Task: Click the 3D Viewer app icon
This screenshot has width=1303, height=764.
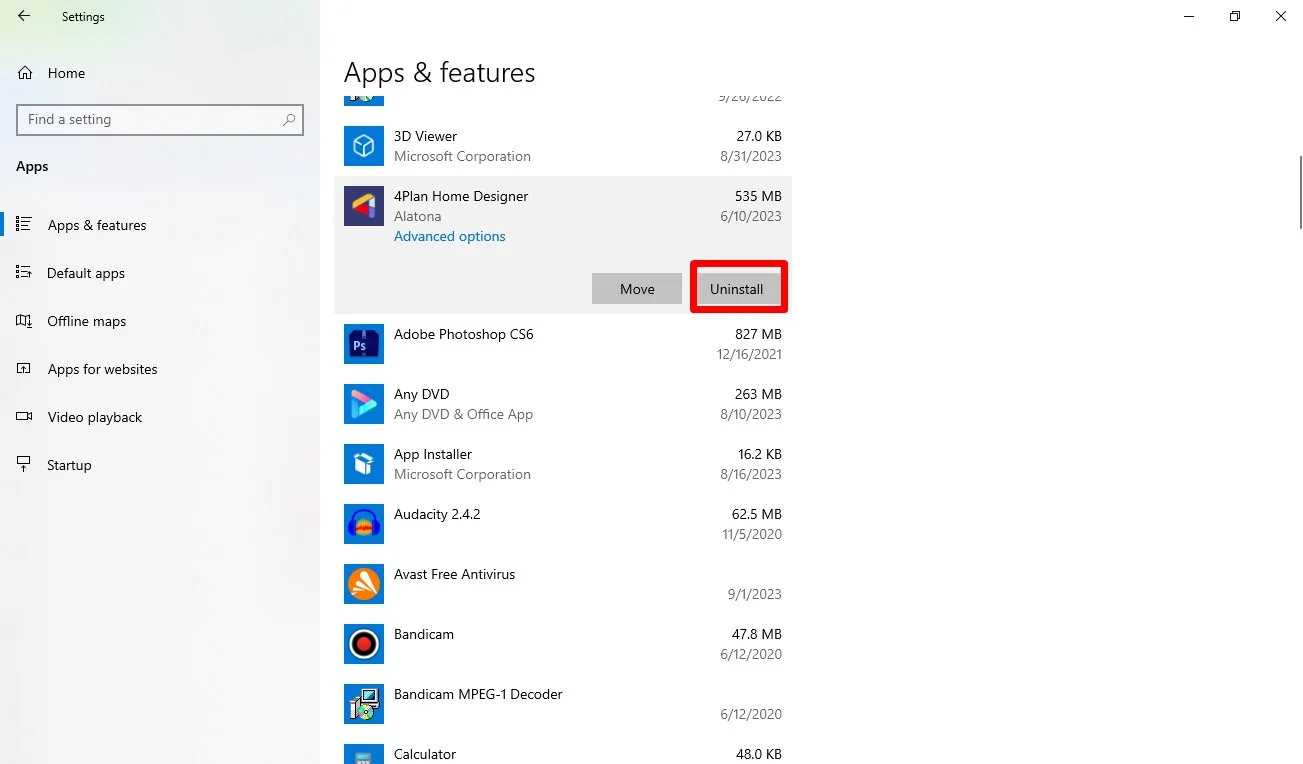Action: click(x=363, y=146)
